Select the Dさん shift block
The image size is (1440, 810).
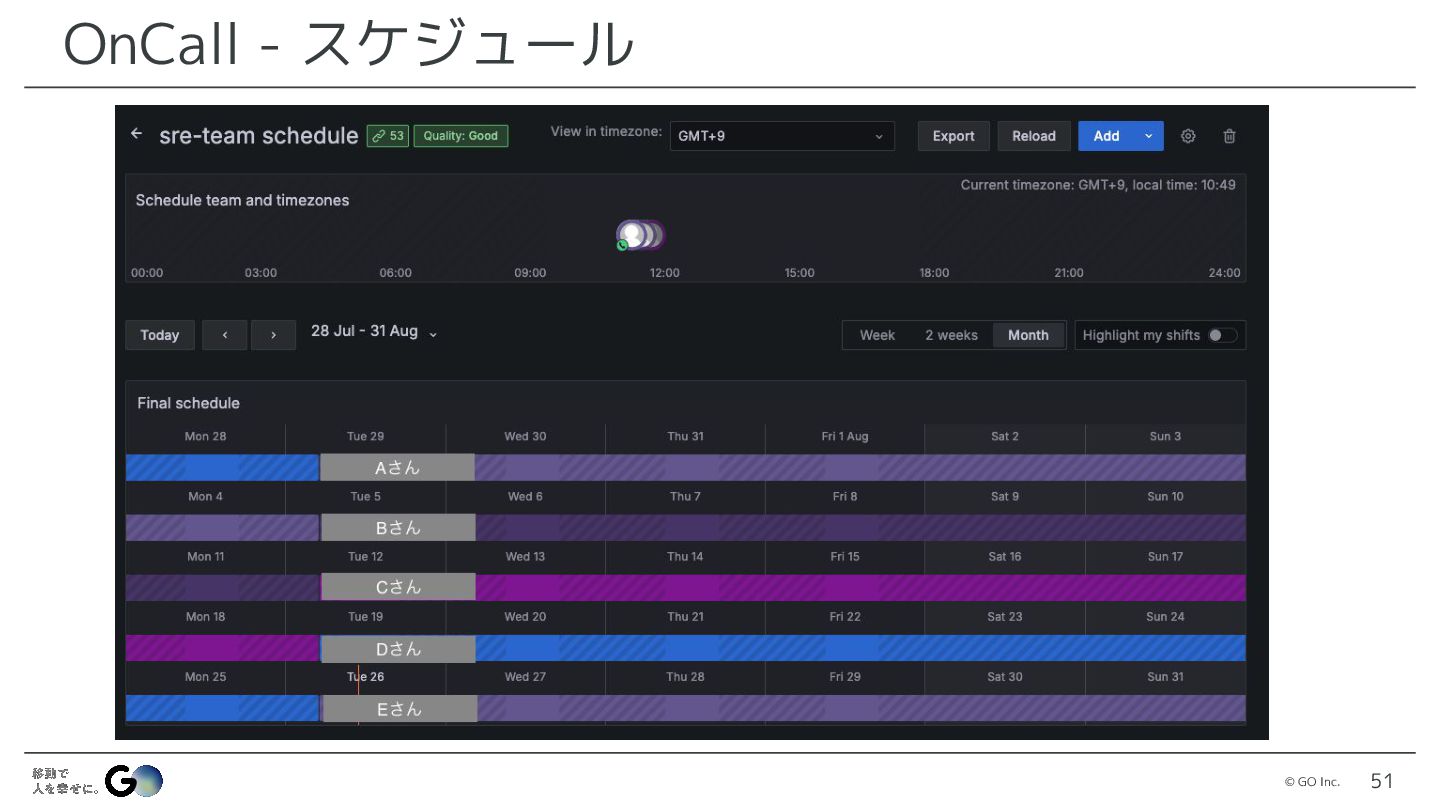coord(398,649)
